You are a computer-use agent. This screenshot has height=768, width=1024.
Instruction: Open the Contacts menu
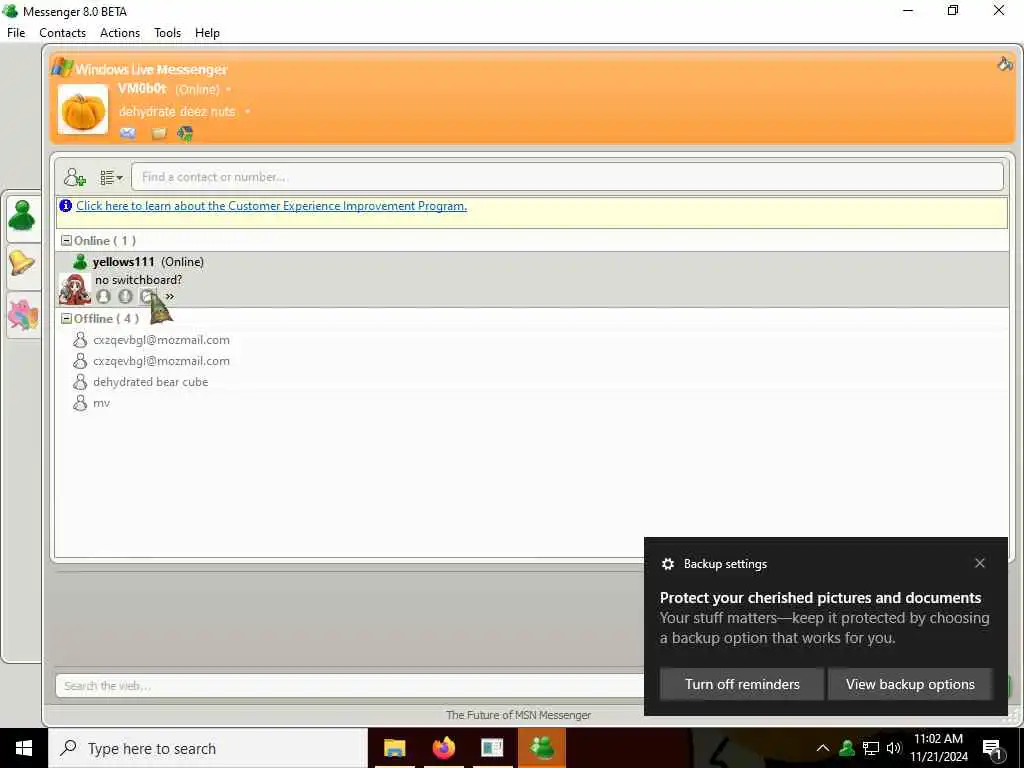63,33
